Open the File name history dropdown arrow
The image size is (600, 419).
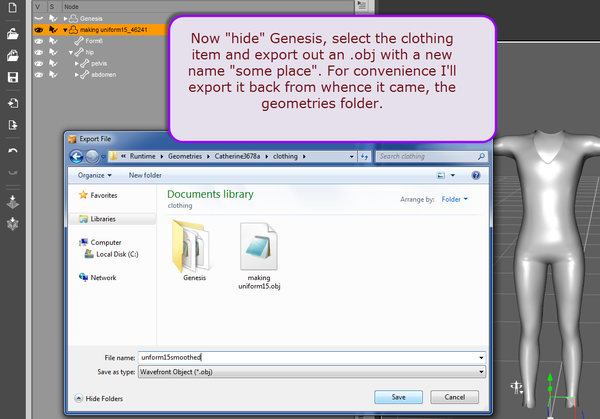coord(481,357)
